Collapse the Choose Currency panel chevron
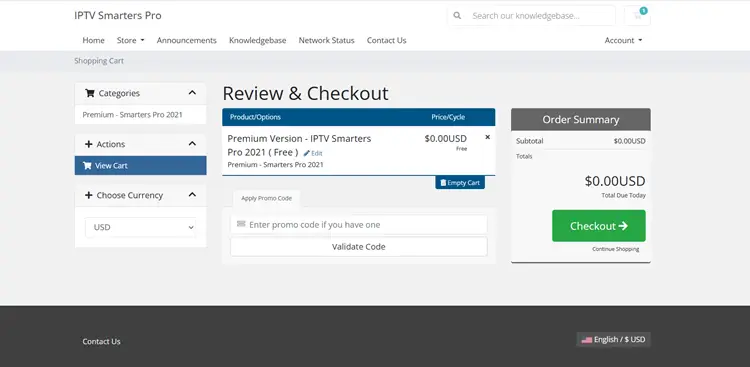Screen dimensions: 750x367 click(x=192, y=195)
